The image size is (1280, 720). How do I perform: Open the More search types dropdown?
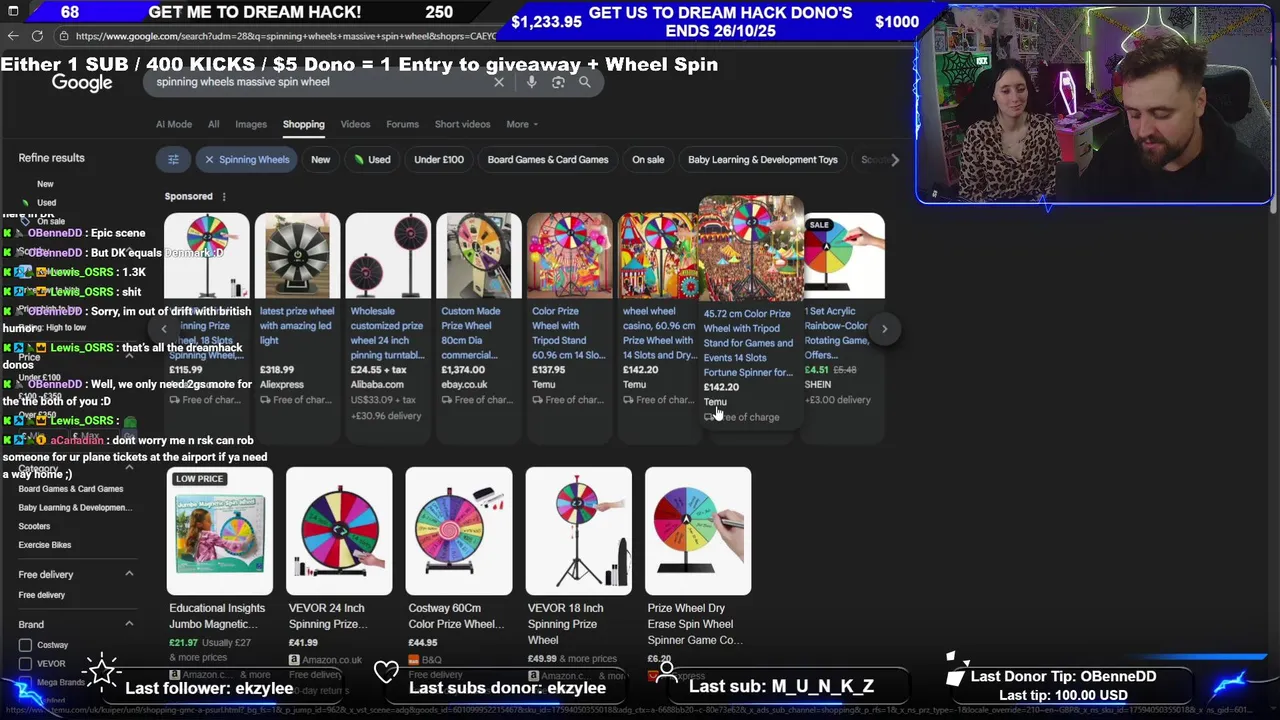tap(522, 124)
